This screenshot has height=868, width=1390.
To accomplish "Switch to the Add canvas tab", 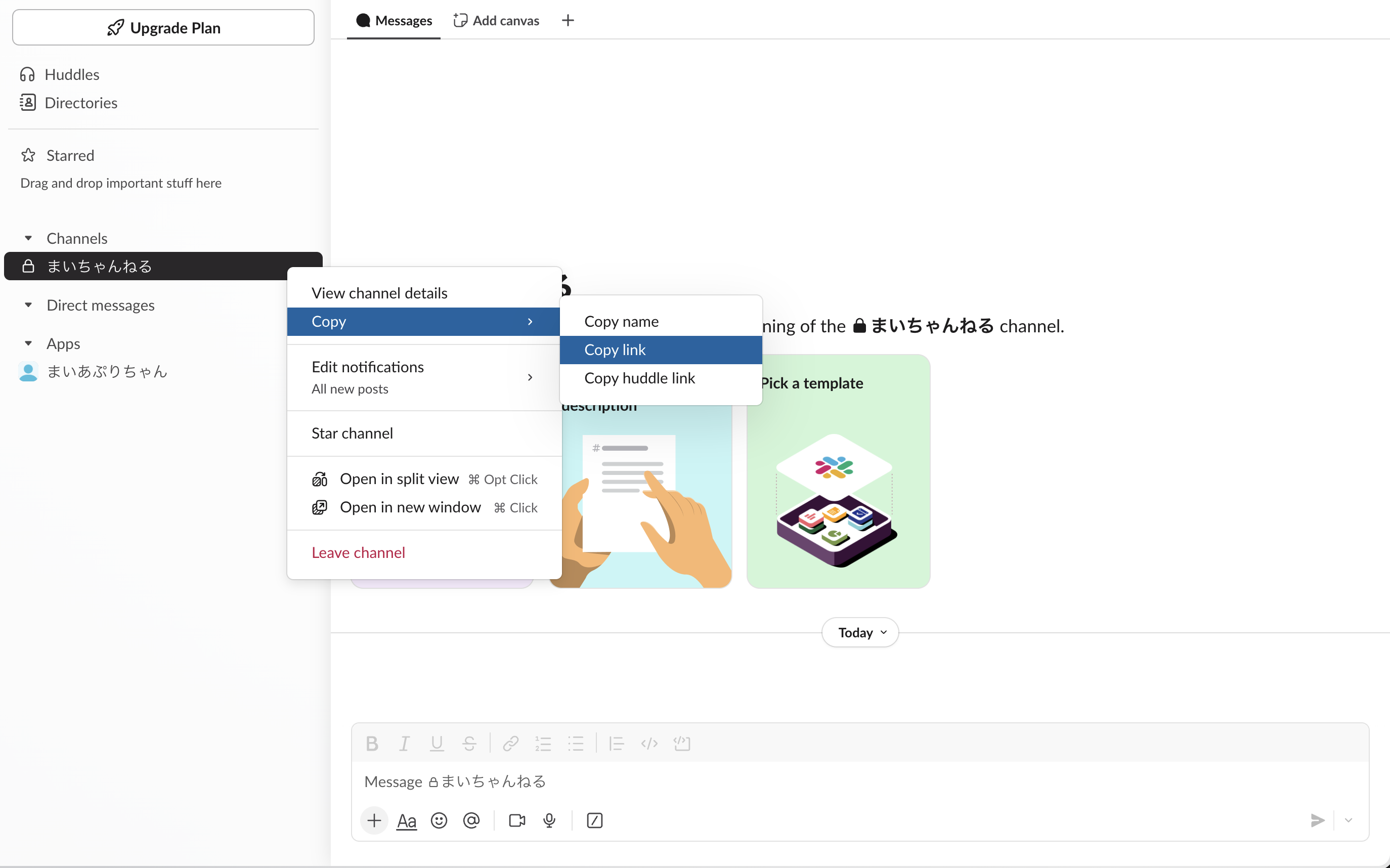I will (496, 20).
